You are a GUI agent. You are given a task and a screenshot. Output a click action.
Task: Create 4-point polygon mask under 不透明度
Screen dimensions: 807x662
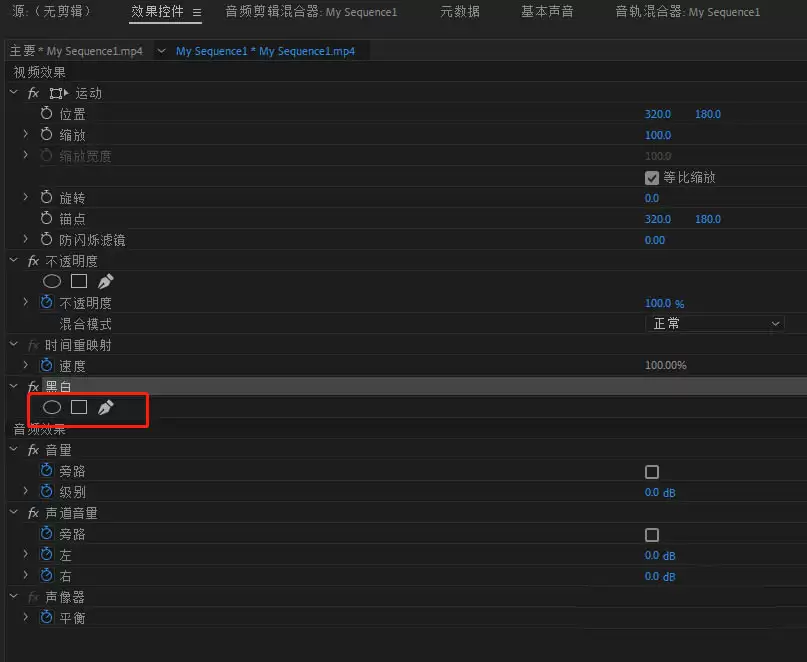(79, 282)
